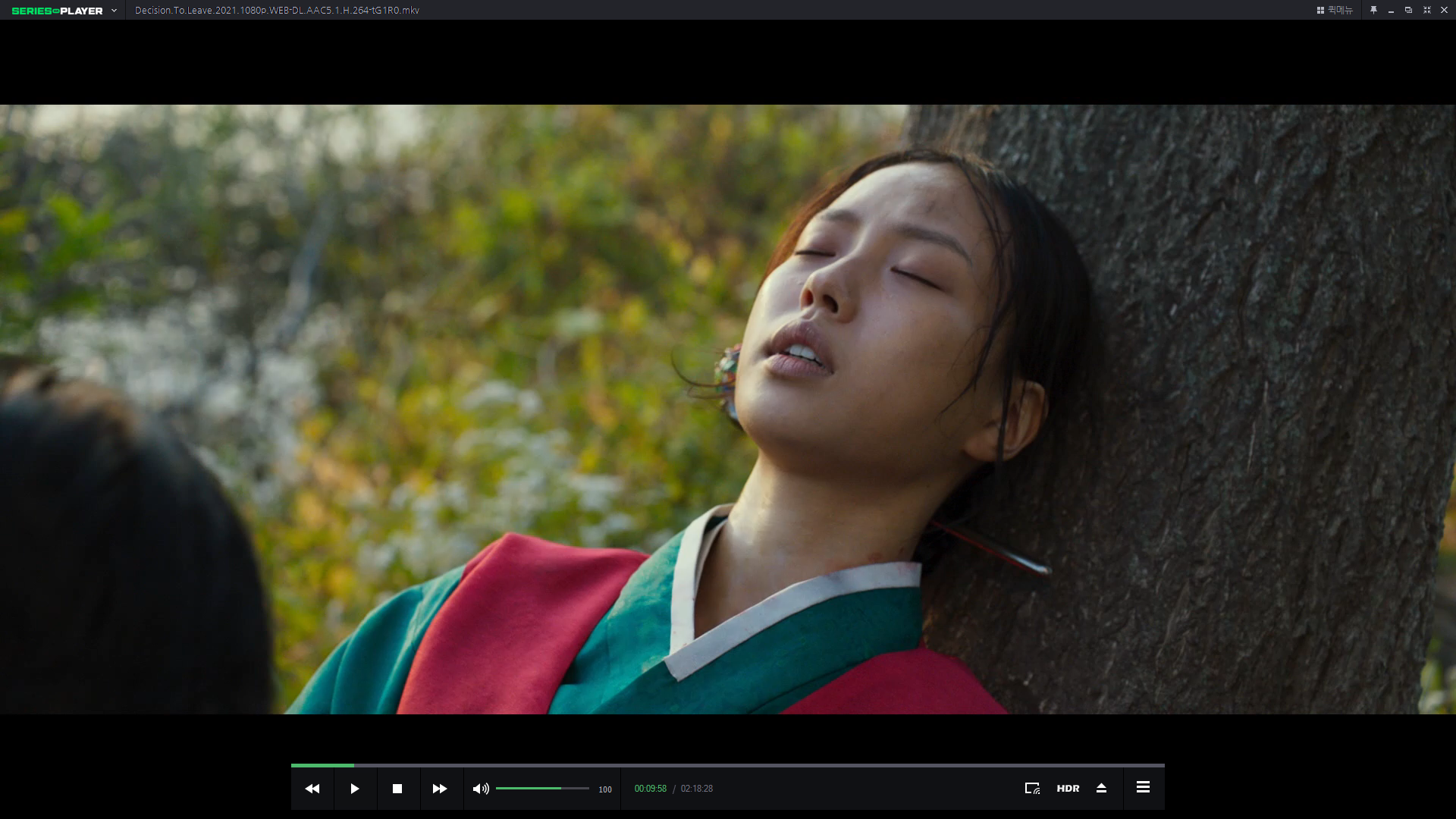Minimize the player window

pos(1391,10)
